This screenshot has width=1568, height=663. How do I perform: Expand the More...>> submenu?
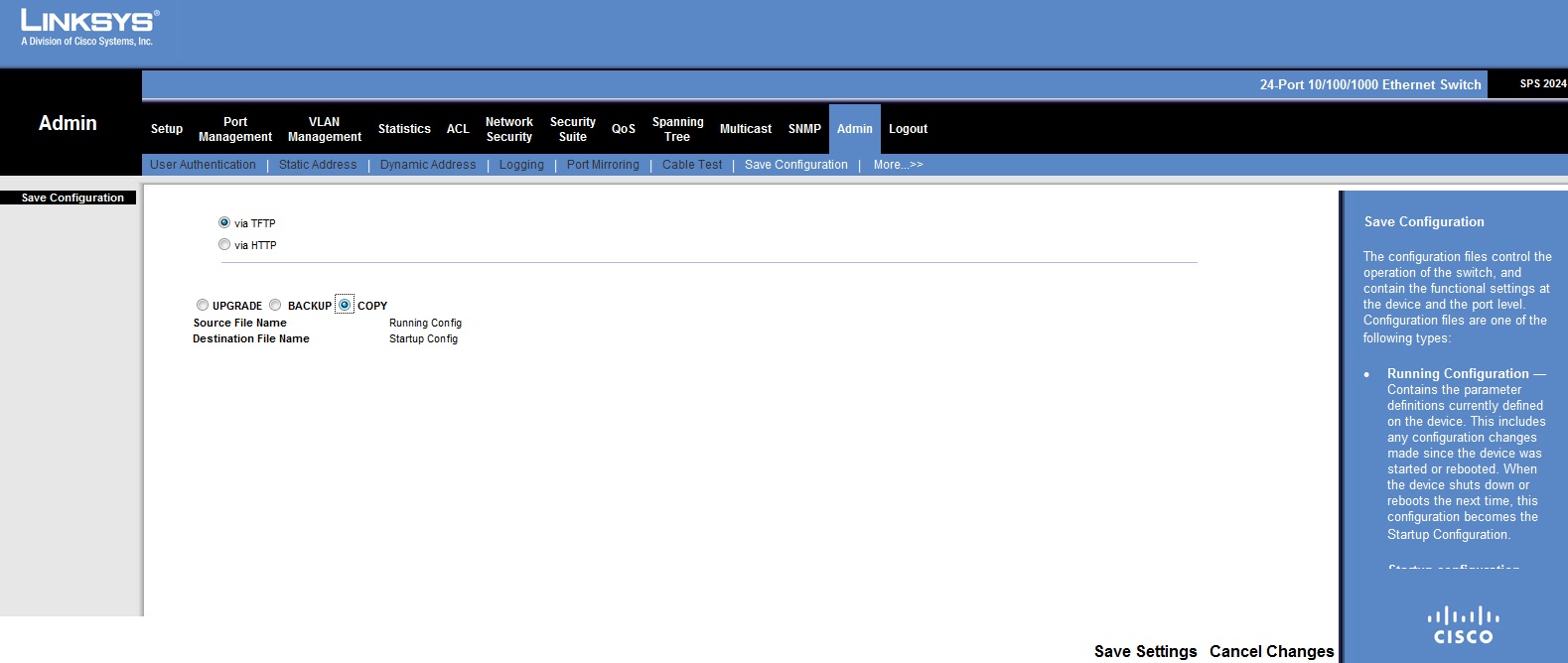tap(898, 165)
